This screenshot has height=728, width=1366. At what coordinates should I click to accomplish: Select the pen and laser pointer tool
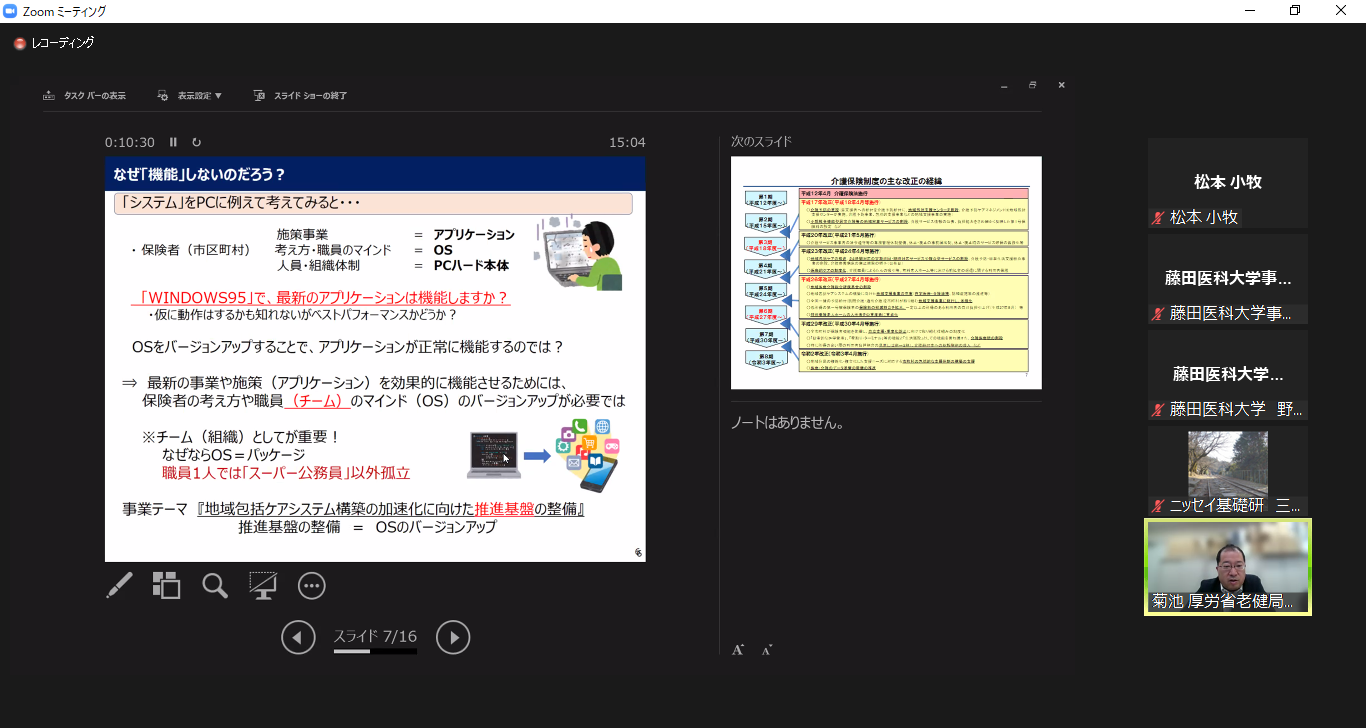pos(119,586)
